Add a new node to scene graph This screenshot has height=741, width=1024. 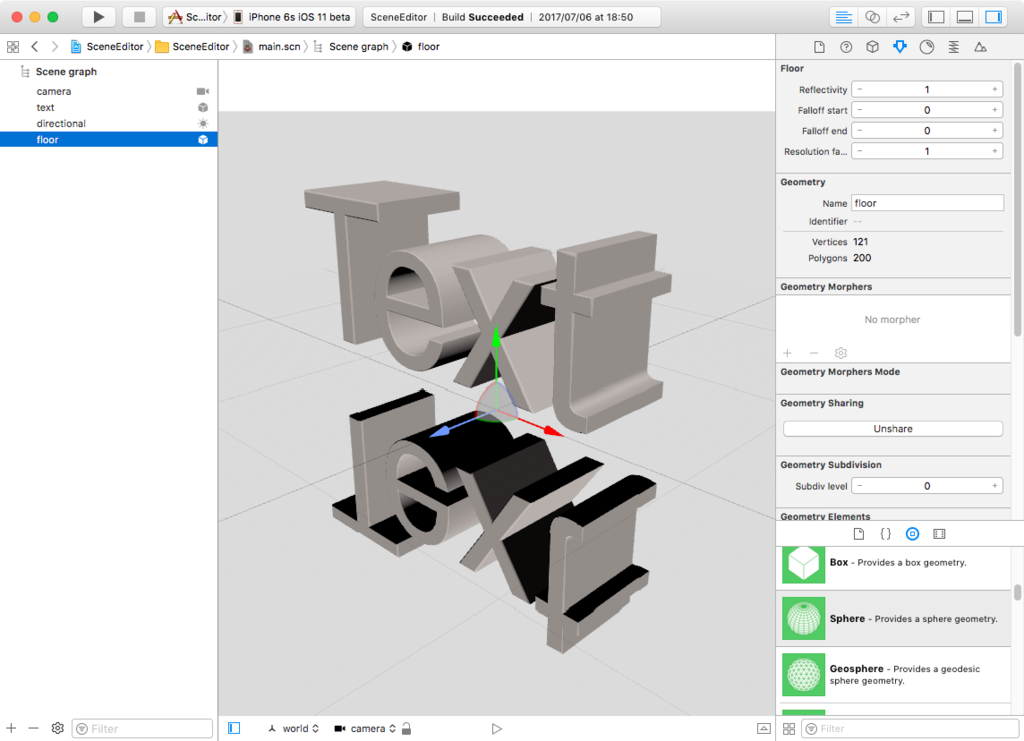coord(11,728)
